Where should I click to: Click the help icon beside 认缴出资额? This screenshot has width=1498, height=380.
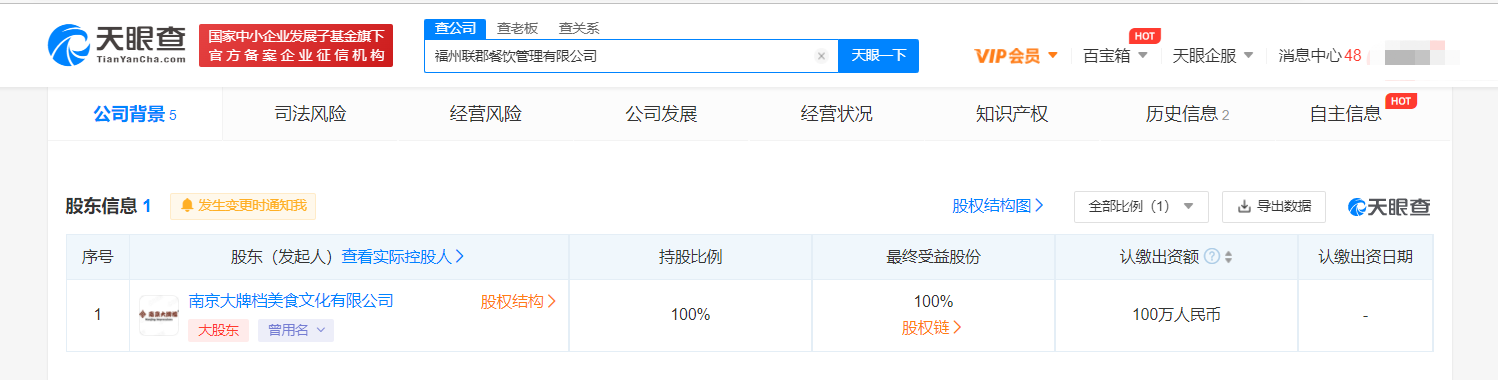click(x=1212, y=257)
